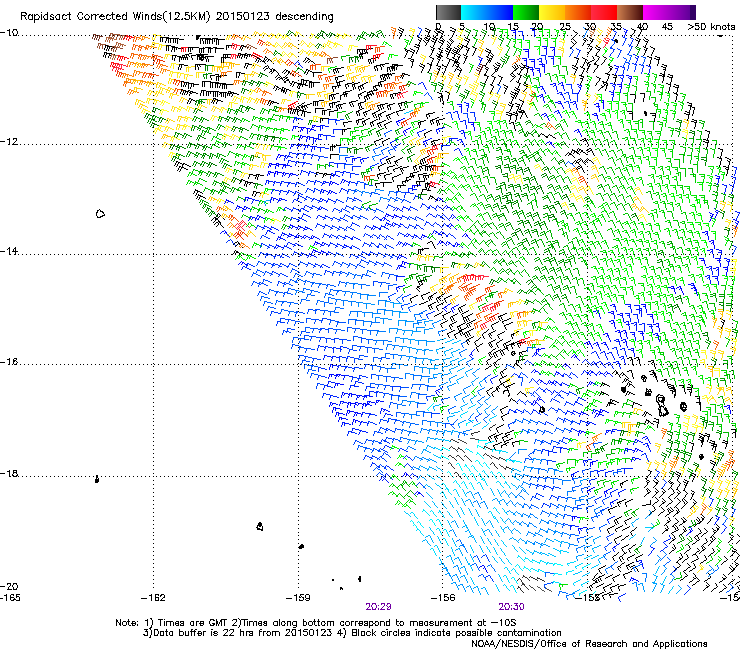Click the legend label "25"
The image size is (740, 650).
pos(565,27)
